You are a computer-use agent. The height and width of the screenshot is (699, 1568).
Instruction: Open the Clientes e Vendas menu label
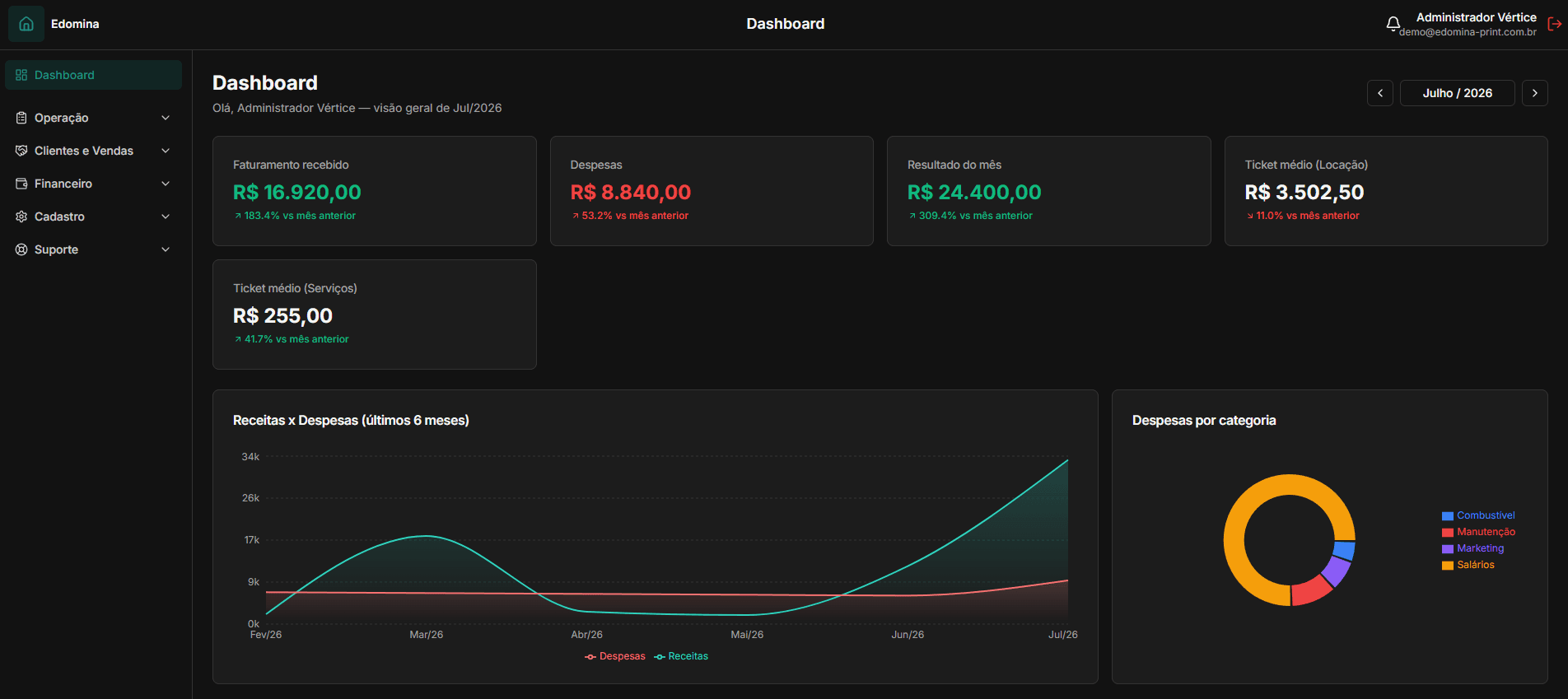(x=84, y=151)
